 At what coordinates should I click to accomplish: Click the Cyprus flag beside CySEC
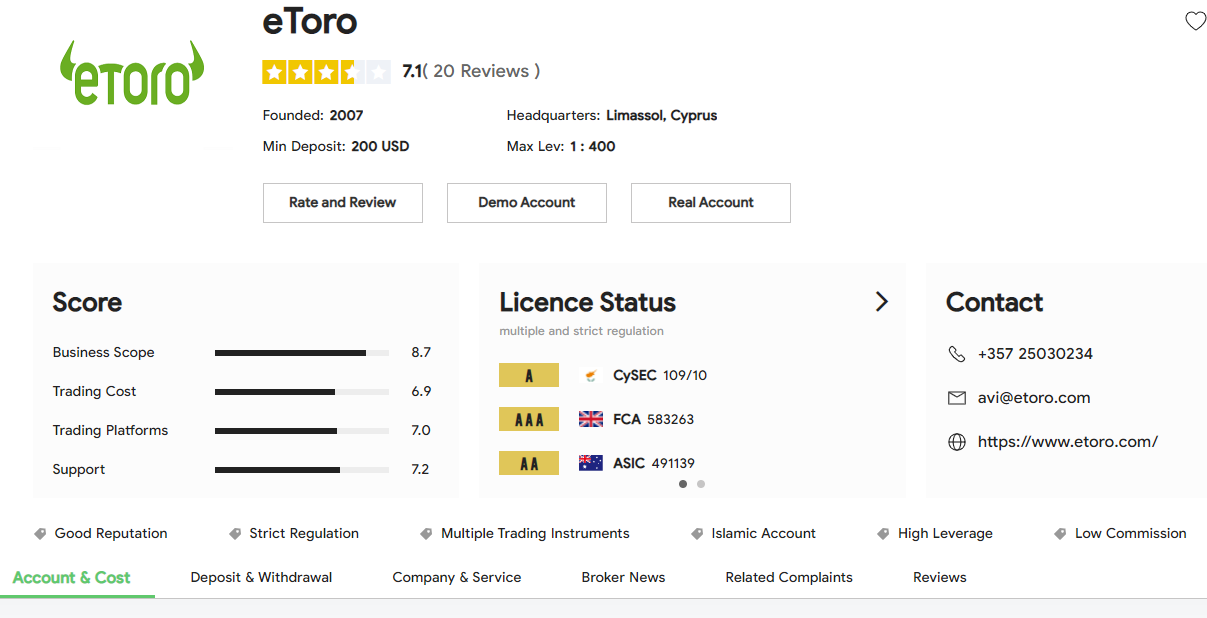click(x=591, y=376)
